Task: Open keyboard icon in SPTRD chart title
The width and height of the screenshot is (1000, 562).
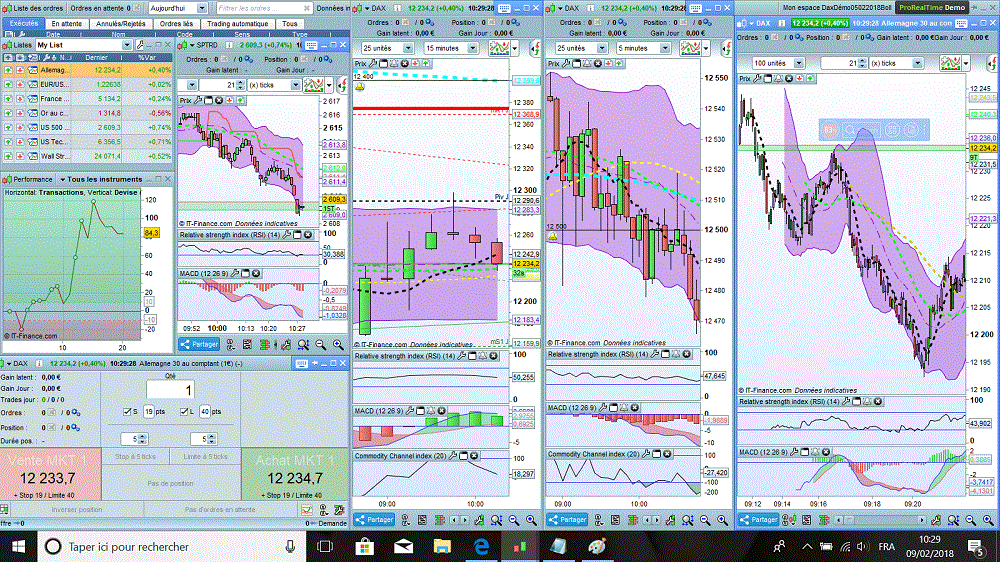Action: point(311,45)
